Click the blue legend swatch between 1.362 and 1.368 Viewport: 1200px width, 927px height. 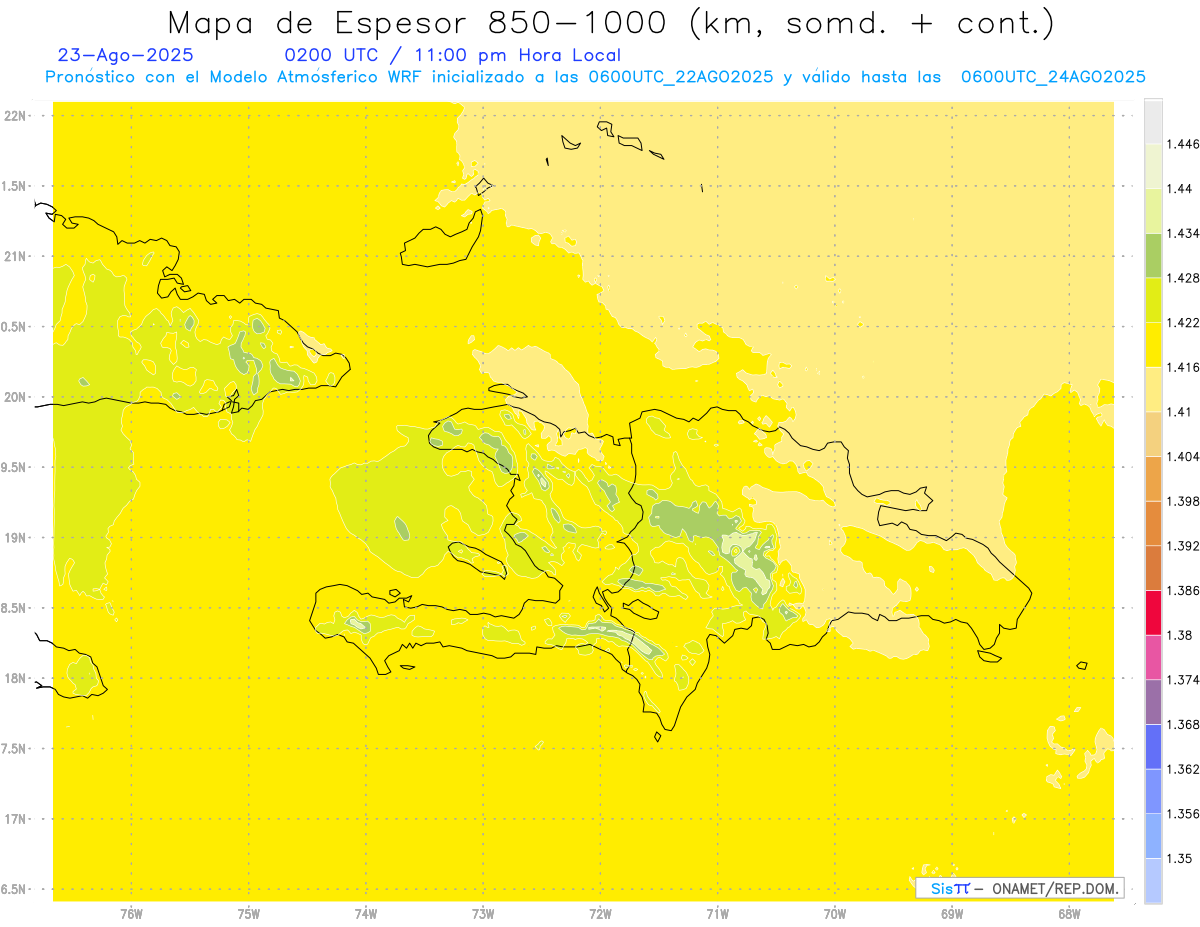[1153, 746]
